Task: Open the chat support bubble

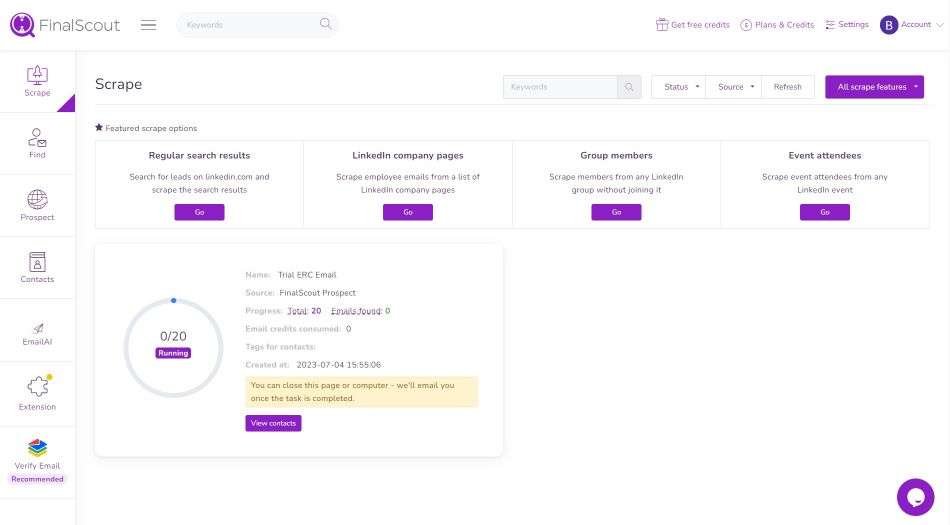Action: tap(915, 497)
